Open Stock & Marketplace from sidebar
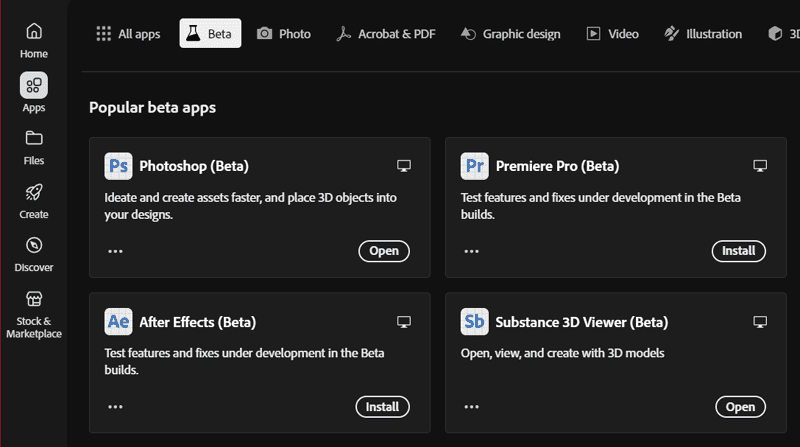This screenshot has height=447, width=800. click(x=34, y=314)
